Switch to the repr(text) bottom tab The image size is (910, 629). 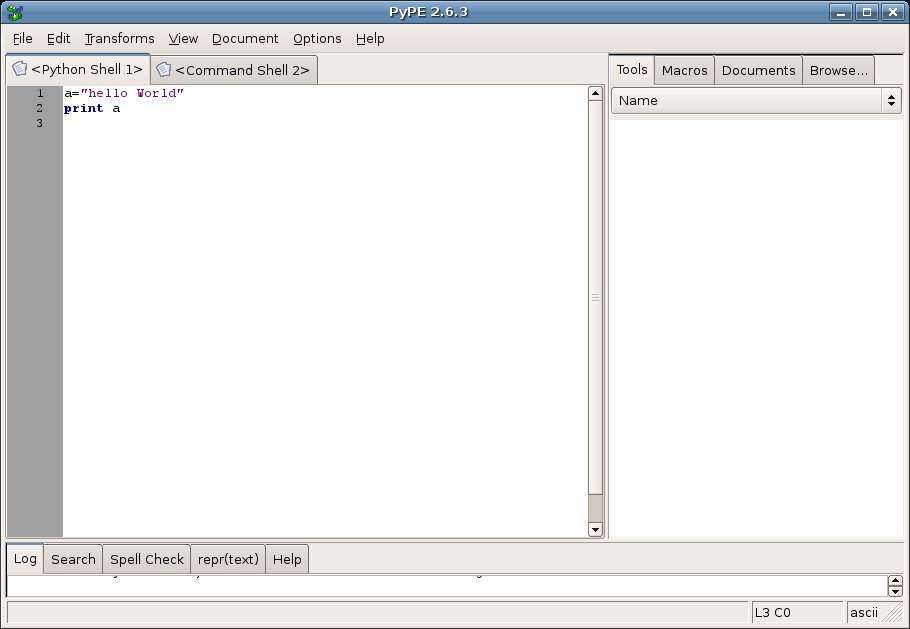[x=228, y=559]
